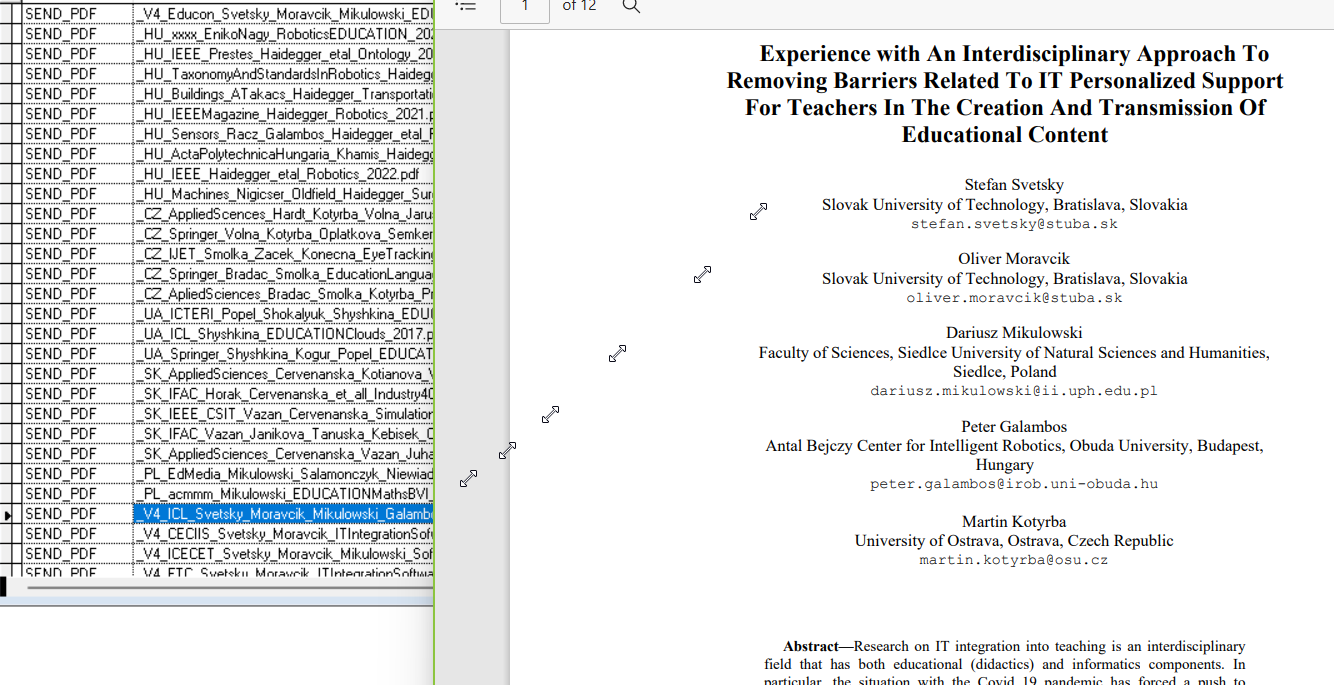1334x685 pixels.
Task: Select the _SK_IFAC_Horak_Cervenanska row
Action: pyautogui.click(x=283, y=394)
